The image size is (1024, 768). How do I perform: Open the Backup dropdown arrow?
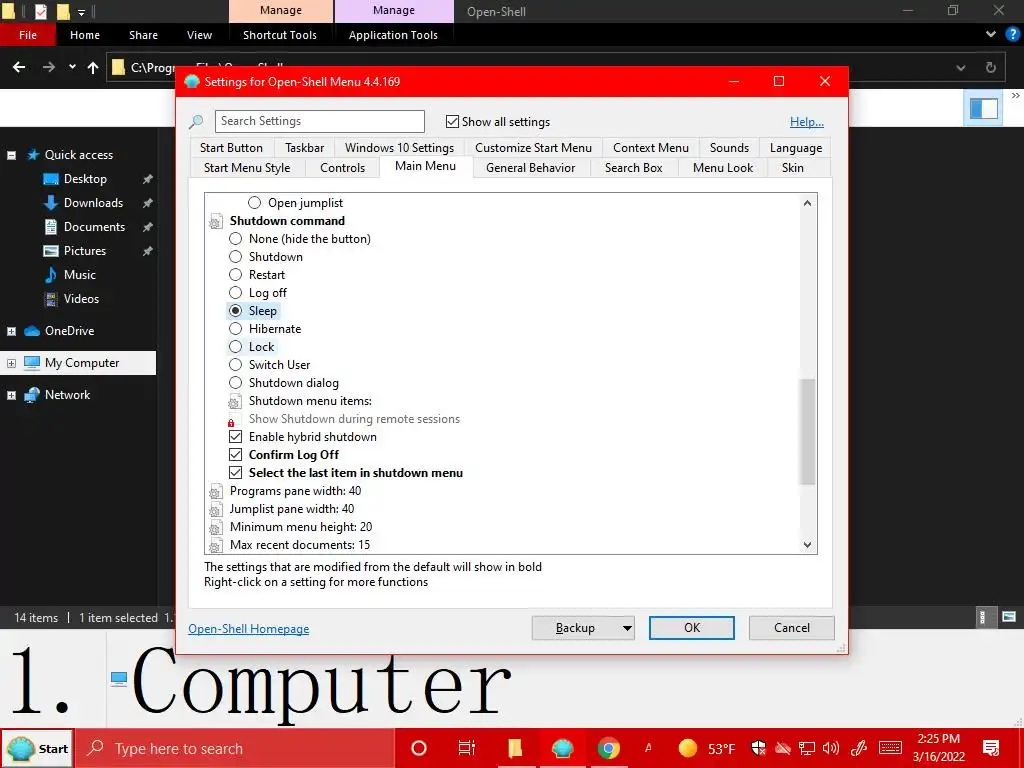[627, 628]
